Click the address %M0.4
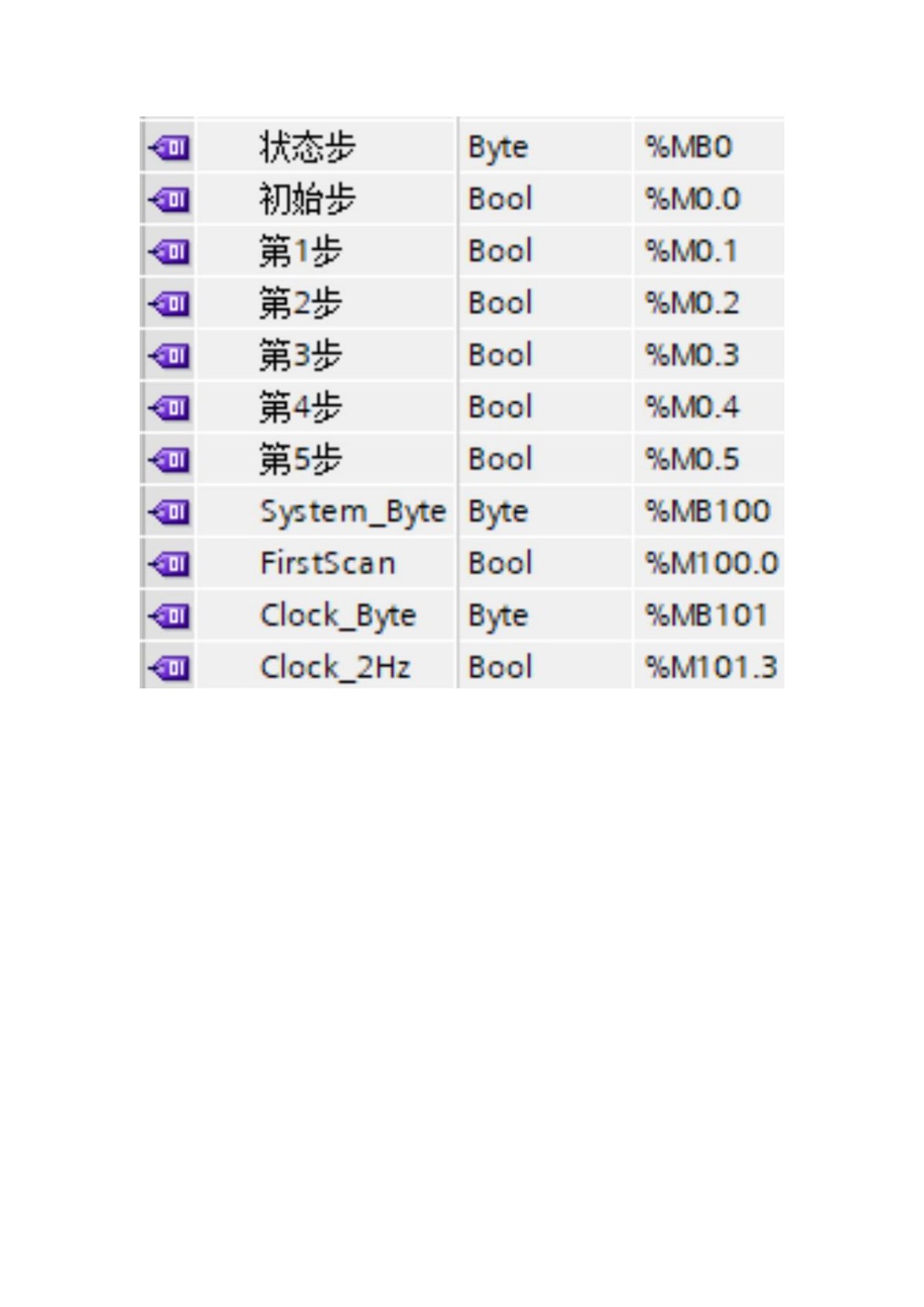The image size is (924, 1307). click(x=693, y=407)
